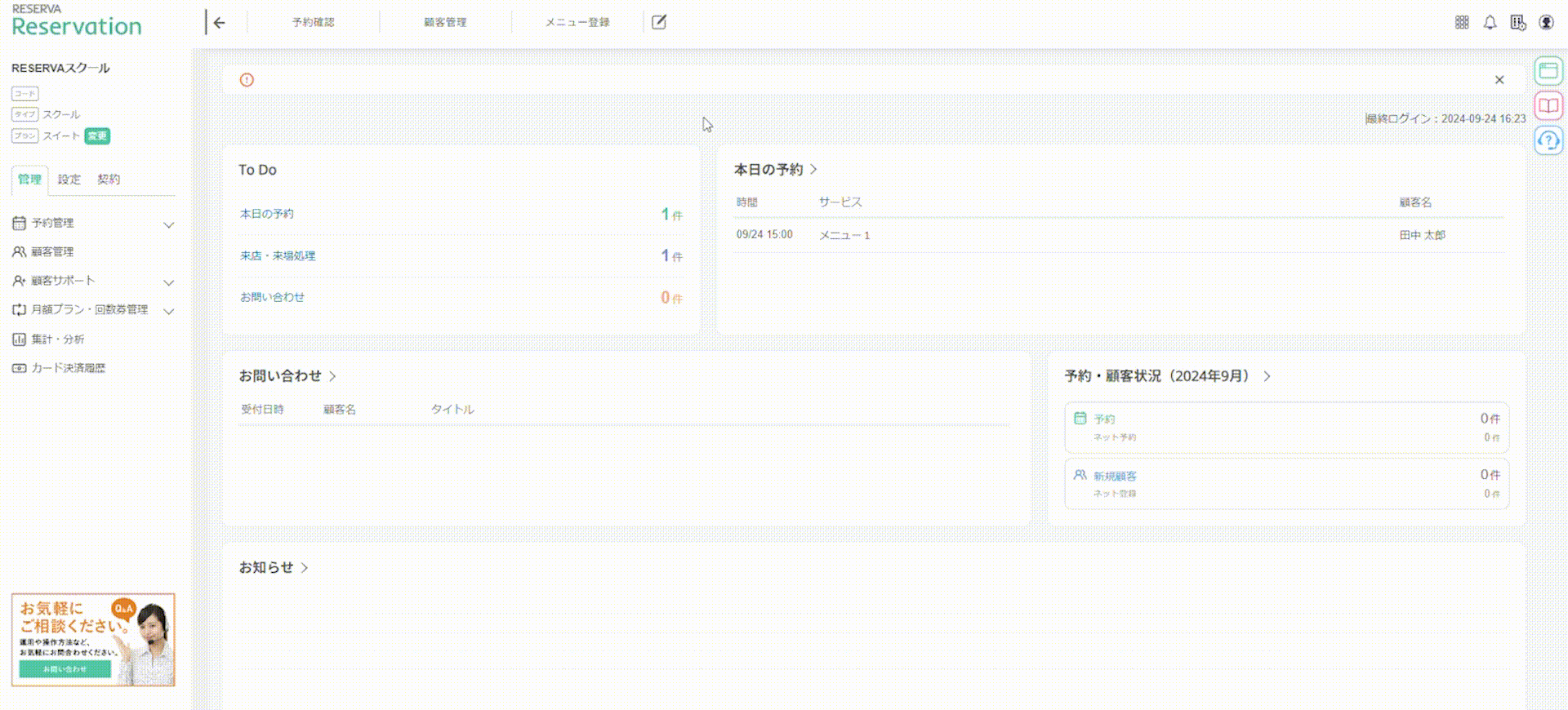The width and height of the screenshot is (1568, 710).
Task: Click the green browser window icon
Action: pos(1548,72)
